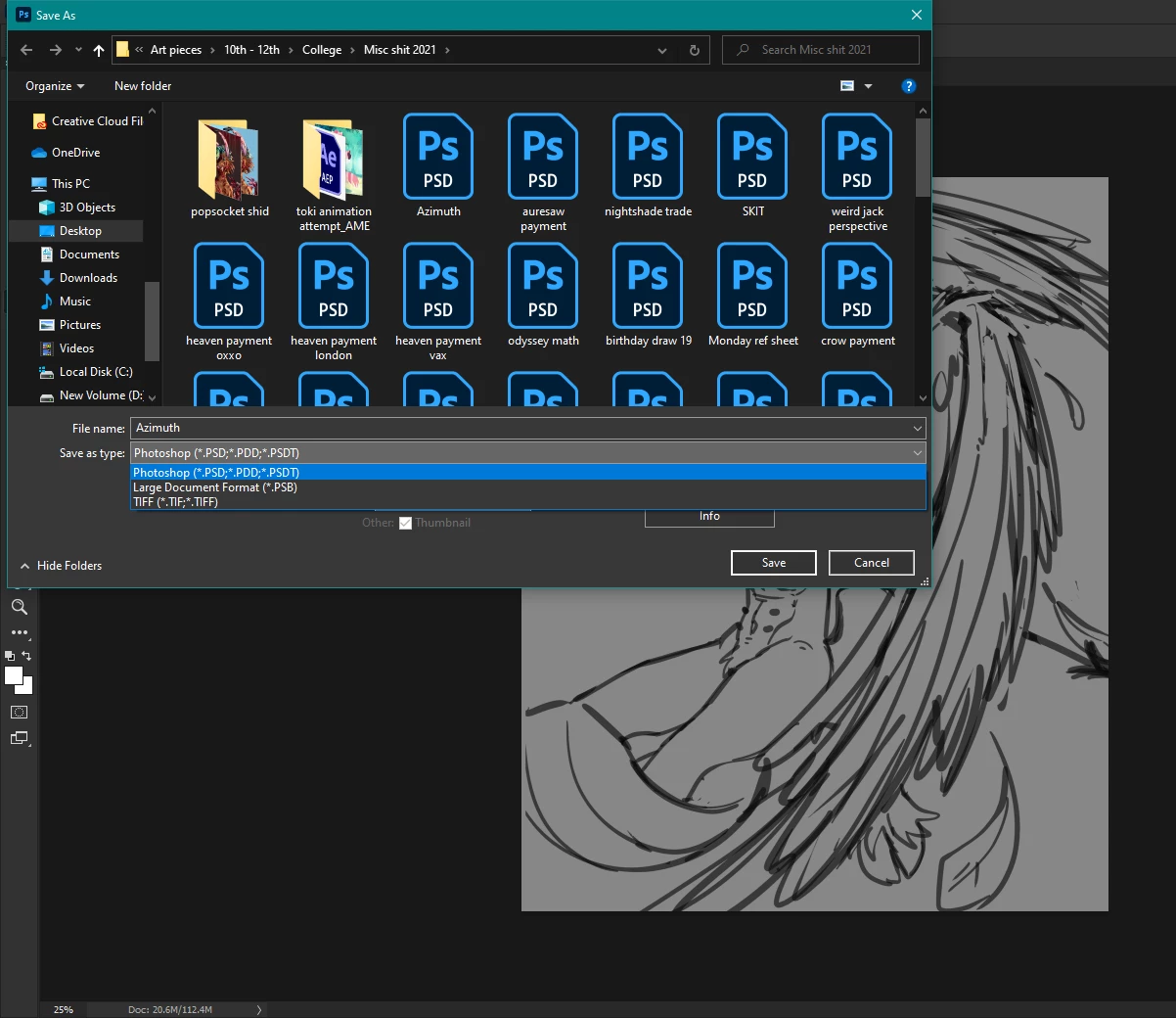Click the Search Misc shit 2021 box
The image size is (1176, 1018).
pos(821,50)
